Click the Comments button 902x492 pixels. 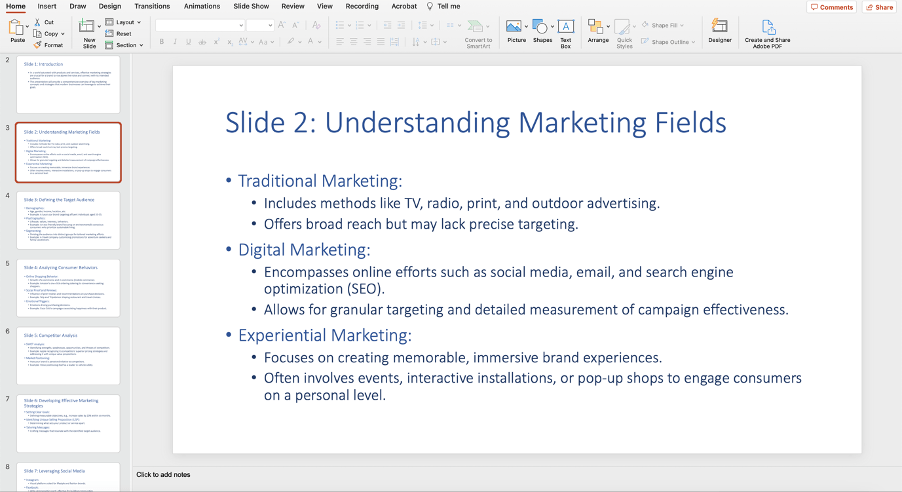point(831,7)
